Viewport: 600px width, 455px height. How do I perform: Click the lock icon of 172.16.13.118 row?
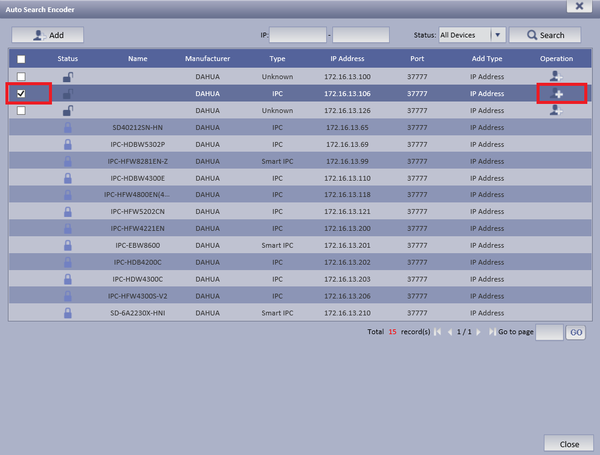coord(68,194)
